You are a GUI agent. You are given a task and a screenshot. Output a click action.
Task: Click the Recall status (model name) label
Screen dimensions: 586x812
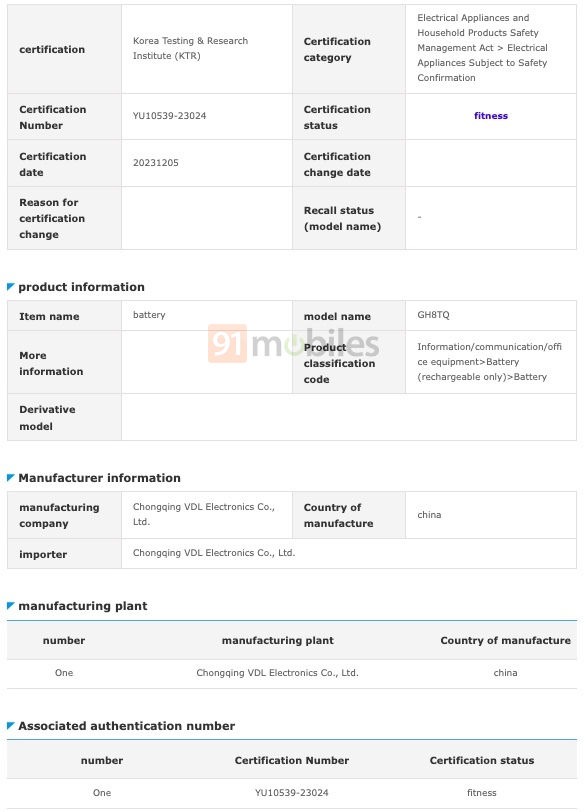click(342, 218)
